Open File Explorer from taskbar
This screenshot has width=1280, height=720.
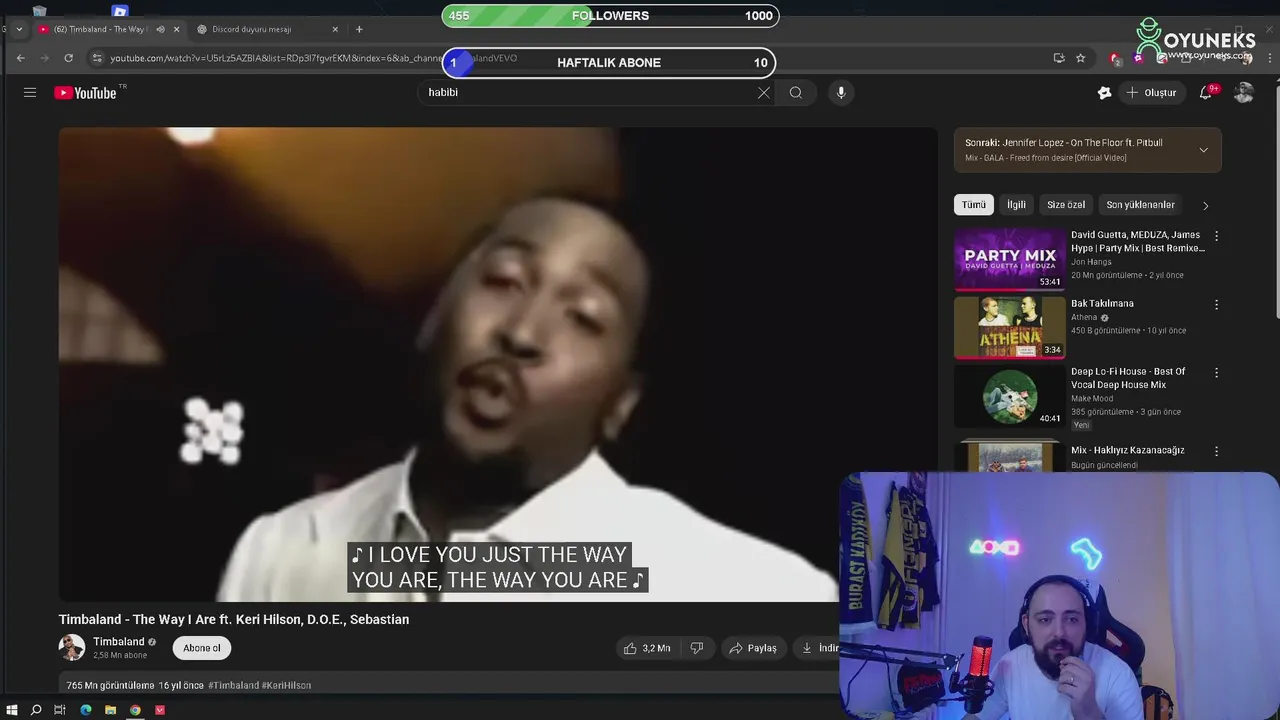[110, 710]
